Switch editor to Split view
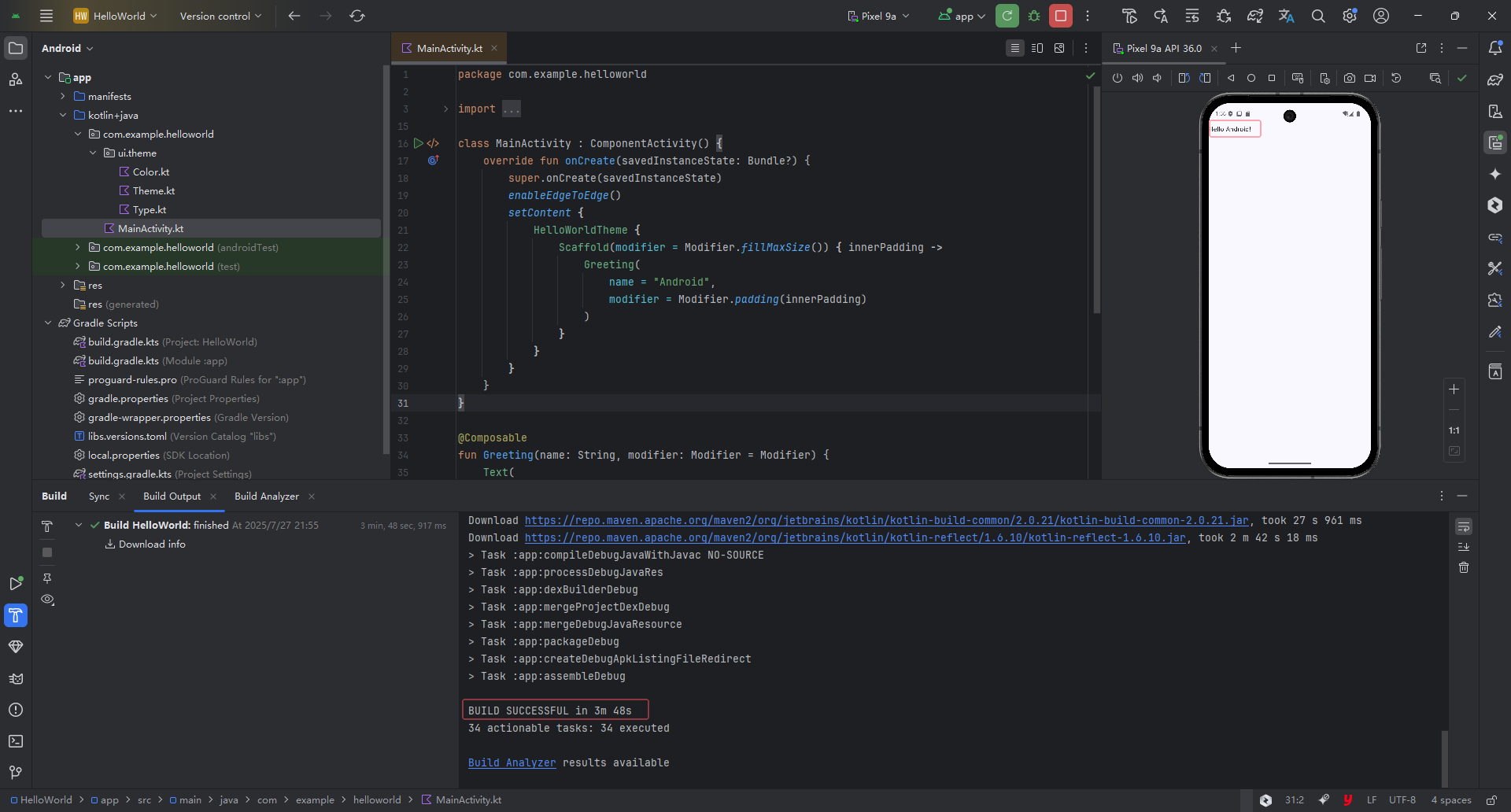 (x=1037, y=48)
